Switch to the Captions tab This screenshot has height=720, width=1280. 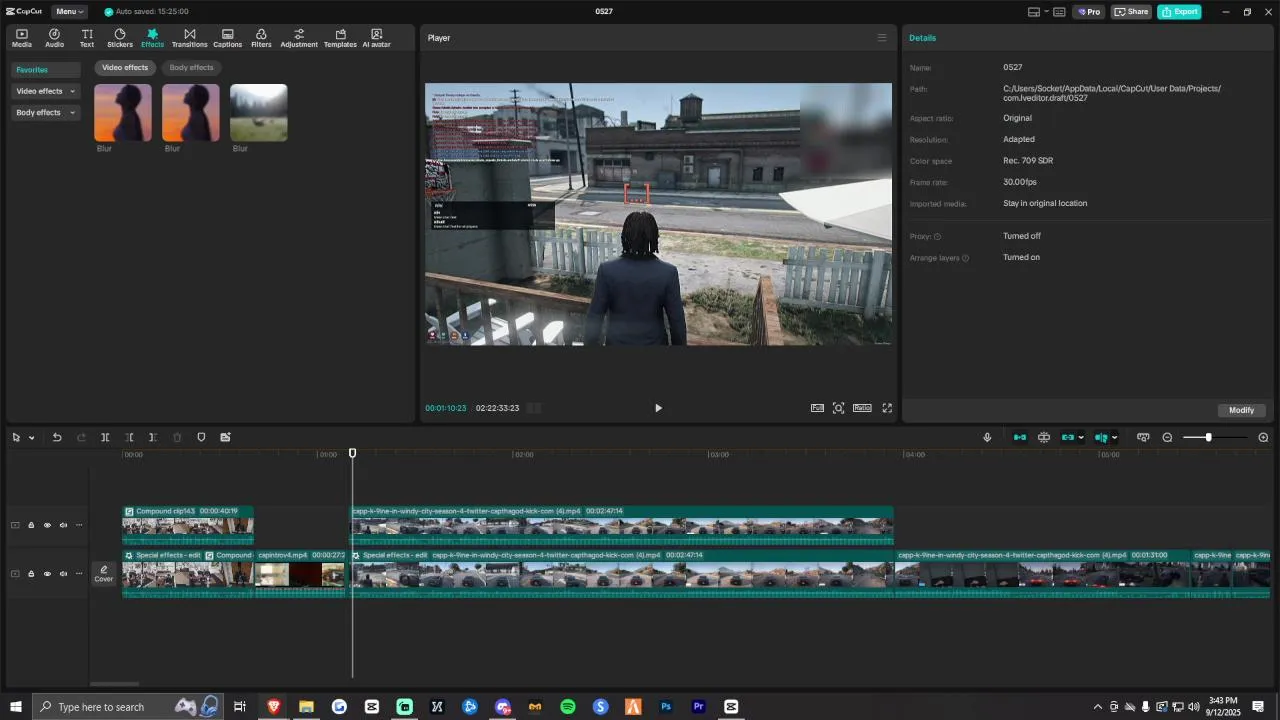tap(228, 38)
